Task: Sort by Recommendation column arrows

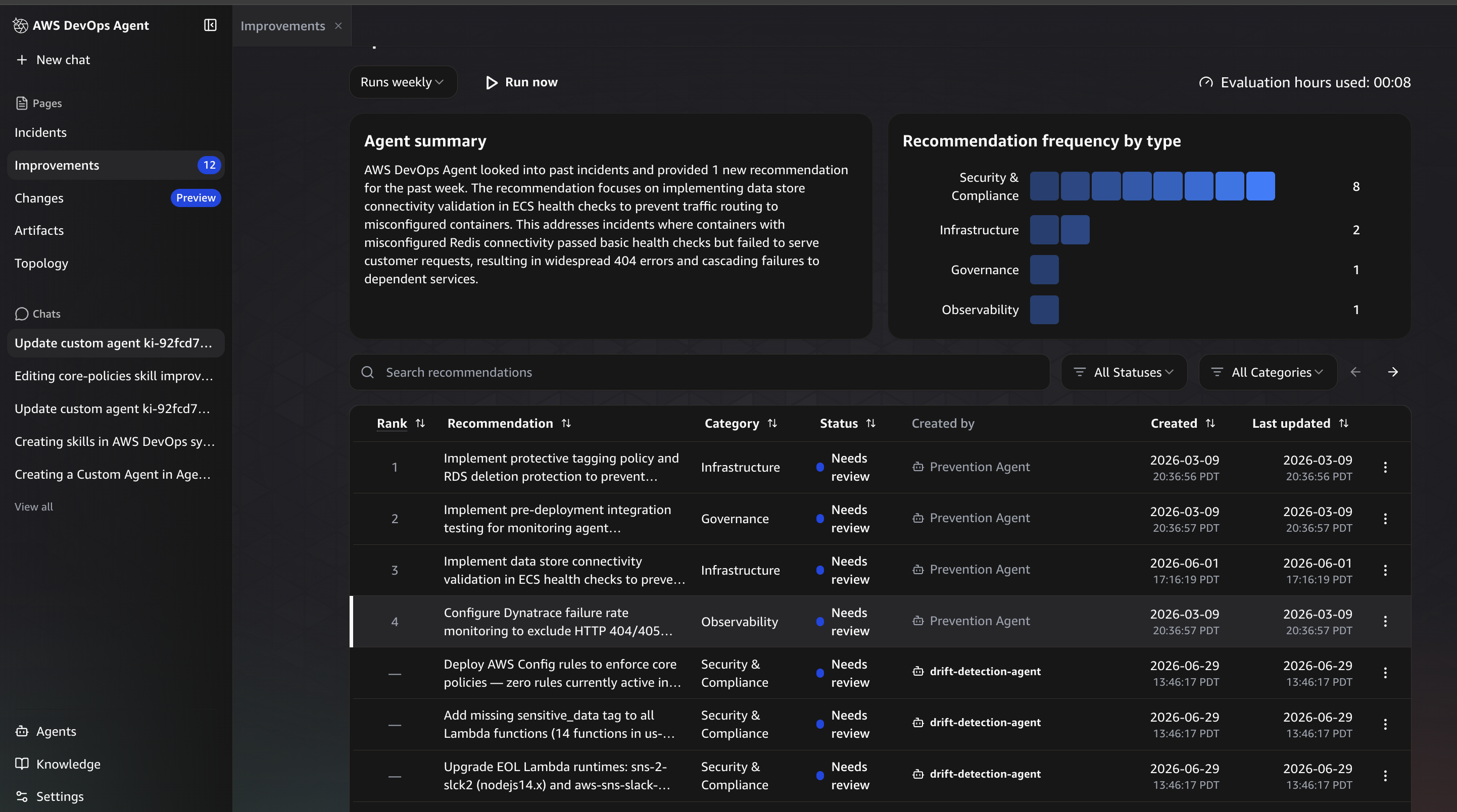Action: (566, 423)
